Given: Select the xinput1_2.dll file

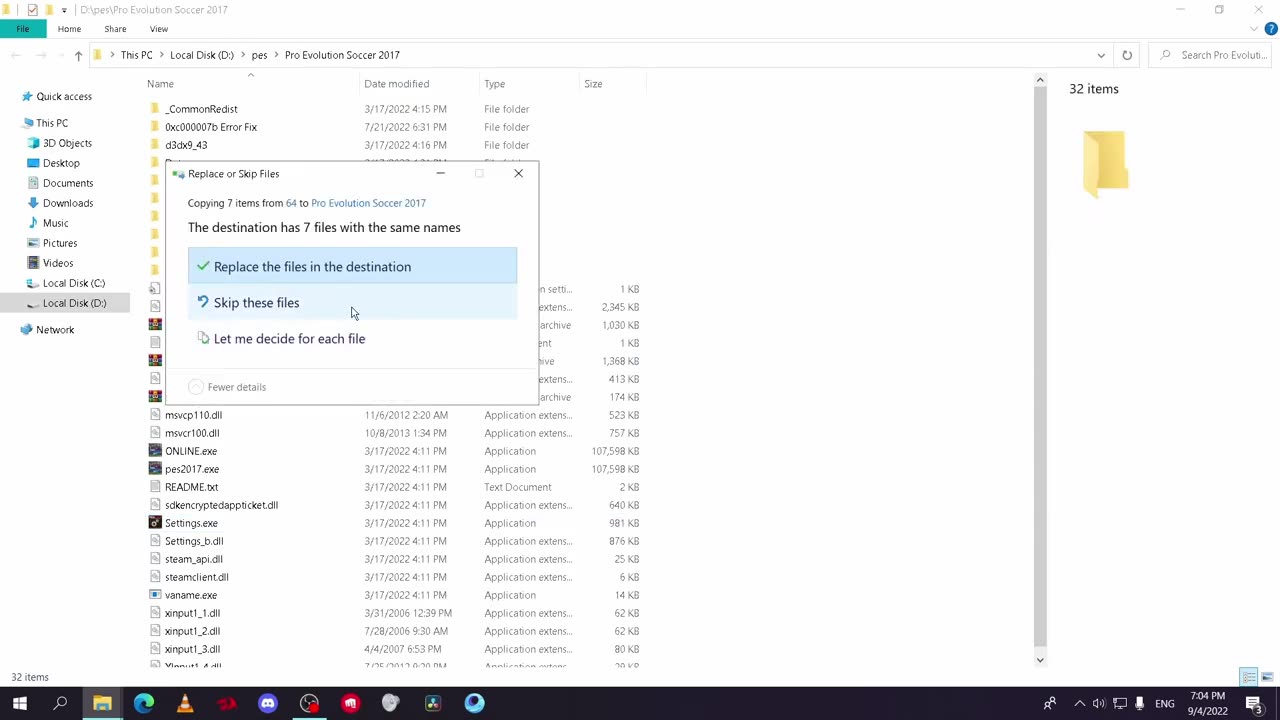Looking at the screenshot, I should tap(192, 631).
